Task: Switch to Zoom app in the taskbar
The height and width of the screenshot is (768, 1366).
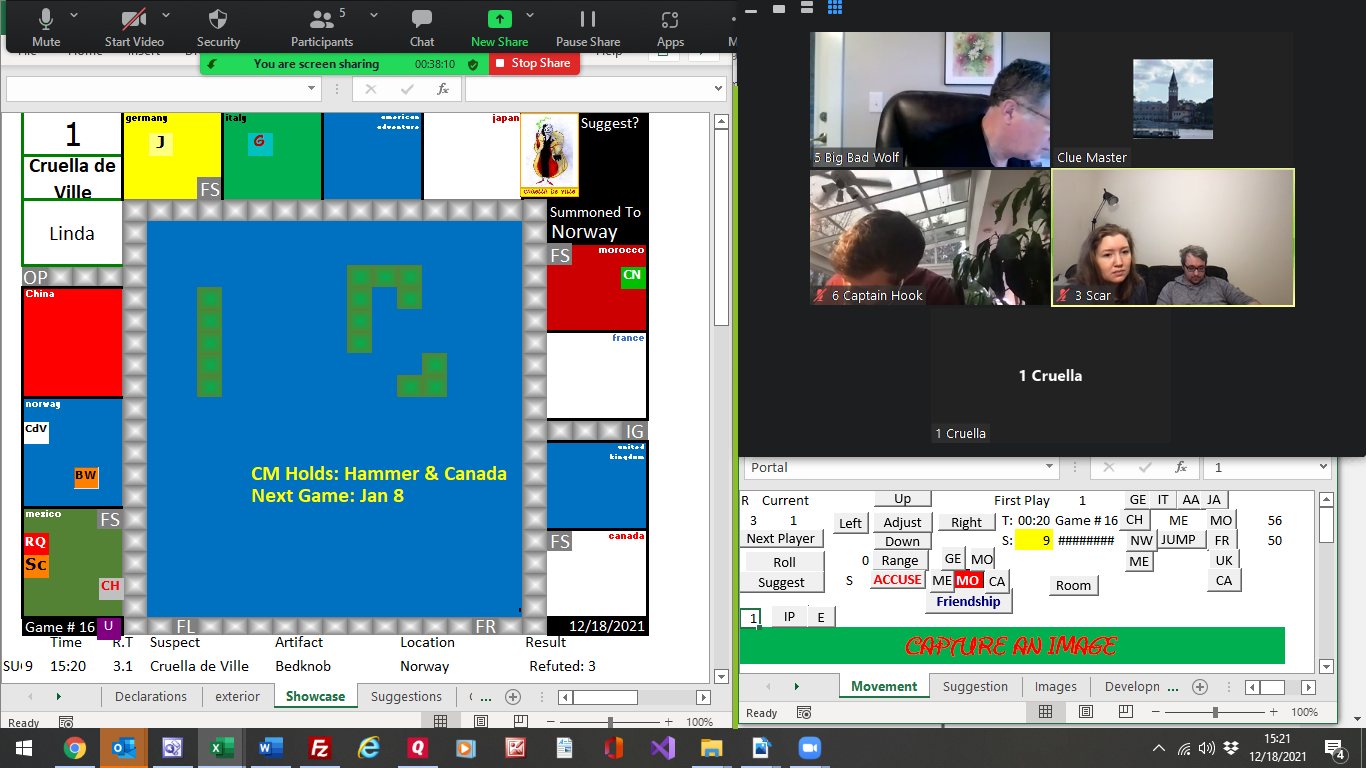Action: click(x=809, y=748)
